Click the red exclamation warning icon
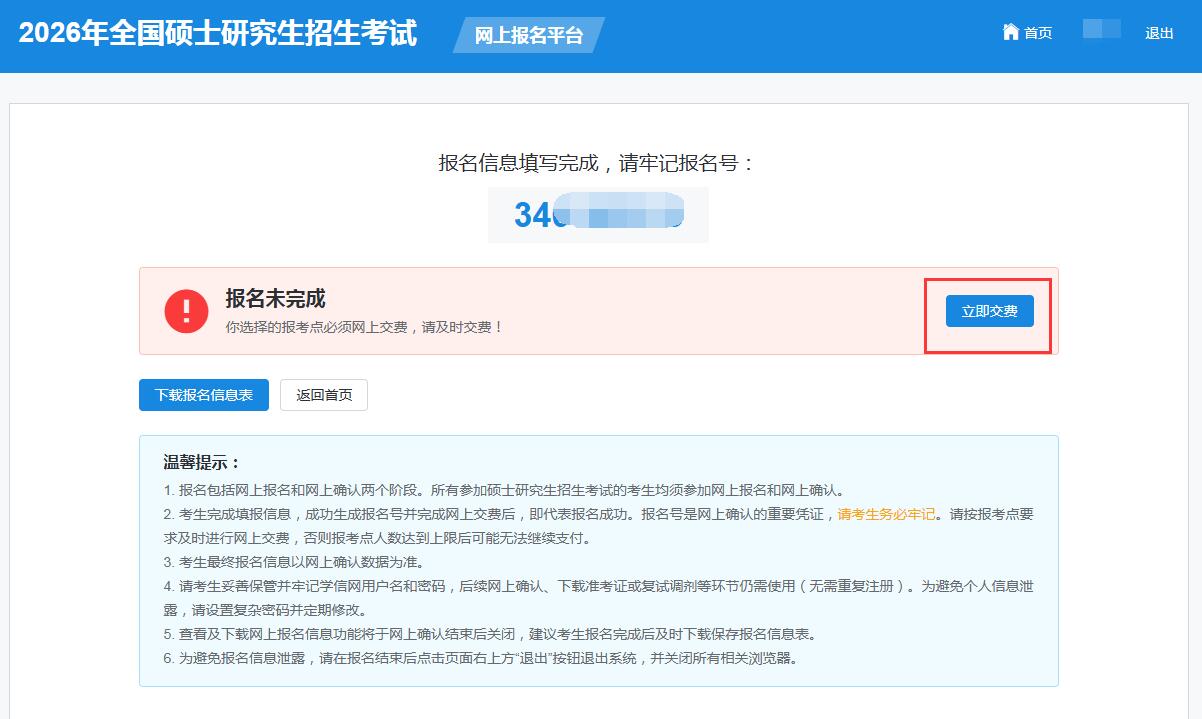The width and height of the screenshot is (1202, 719). pos(186,311)
